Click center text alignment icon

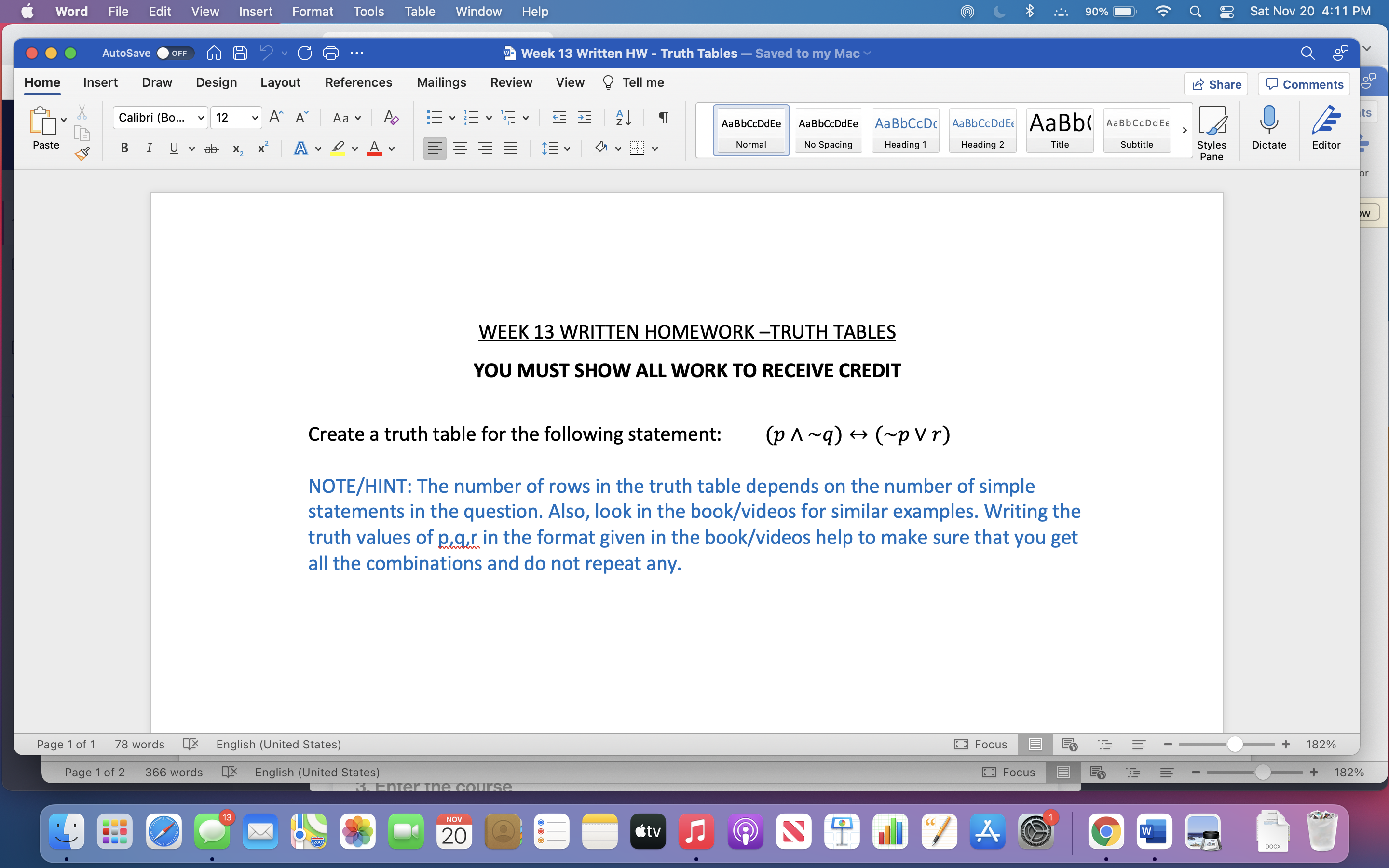[460, 149]
